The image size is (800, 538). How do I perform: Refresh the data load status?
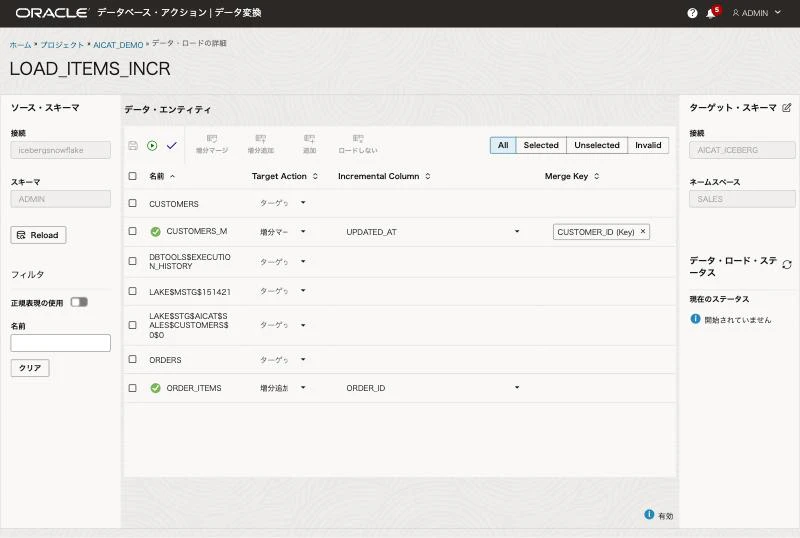(x=787, y=264)
